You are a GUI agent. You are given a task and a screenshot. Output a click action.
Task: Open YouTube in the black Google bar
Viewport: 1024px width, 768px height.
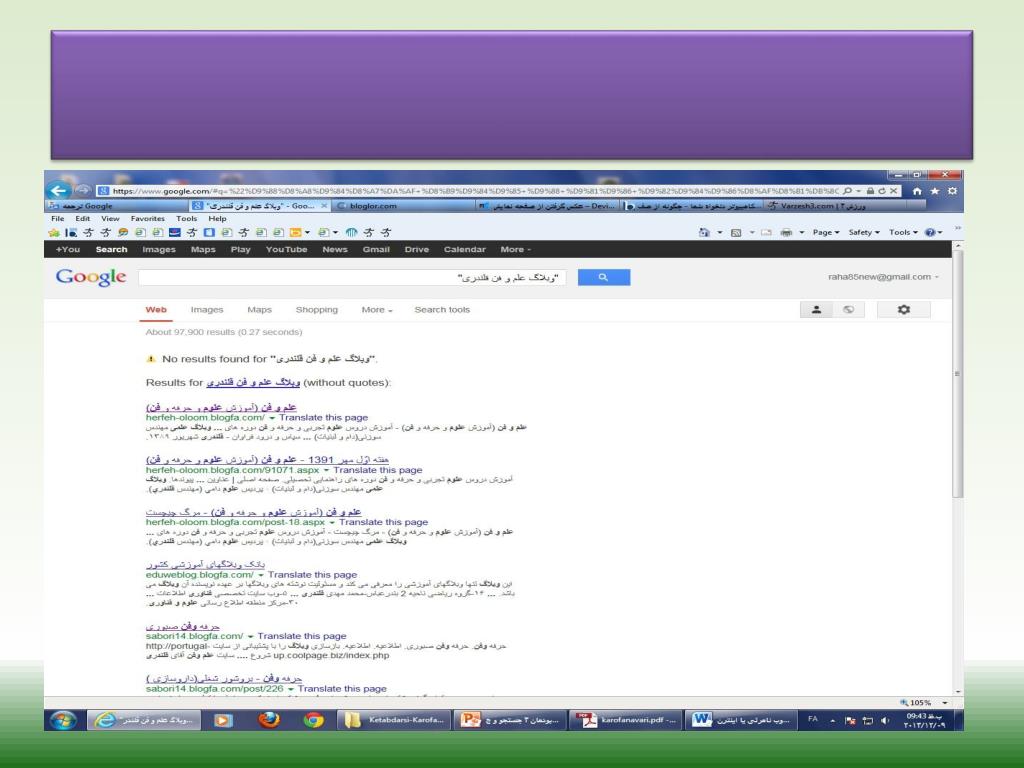286,249
